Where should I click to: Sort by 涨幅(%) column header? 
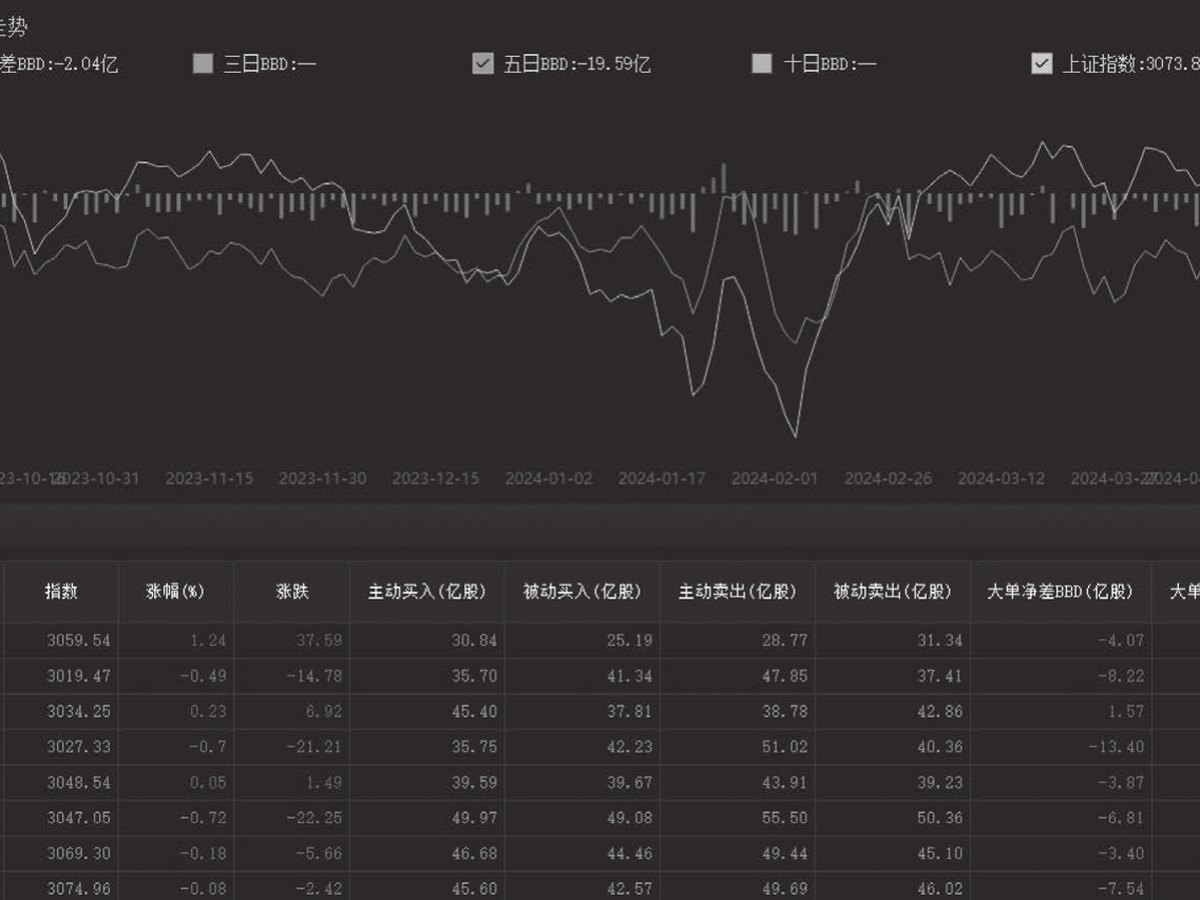click(x=176, y=591)
